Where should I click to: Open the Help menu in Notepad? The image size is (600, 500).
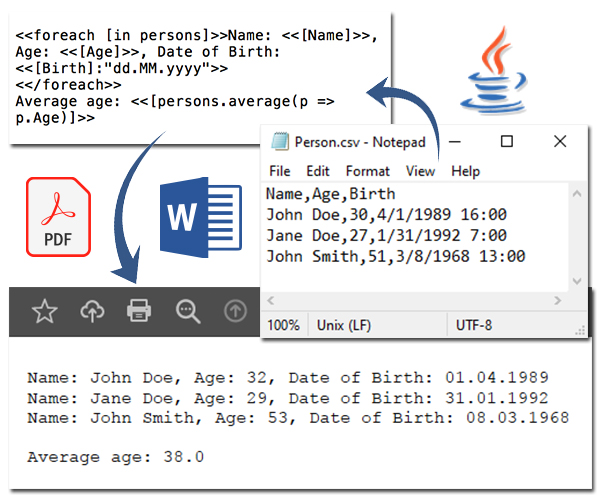click(465, 171)
